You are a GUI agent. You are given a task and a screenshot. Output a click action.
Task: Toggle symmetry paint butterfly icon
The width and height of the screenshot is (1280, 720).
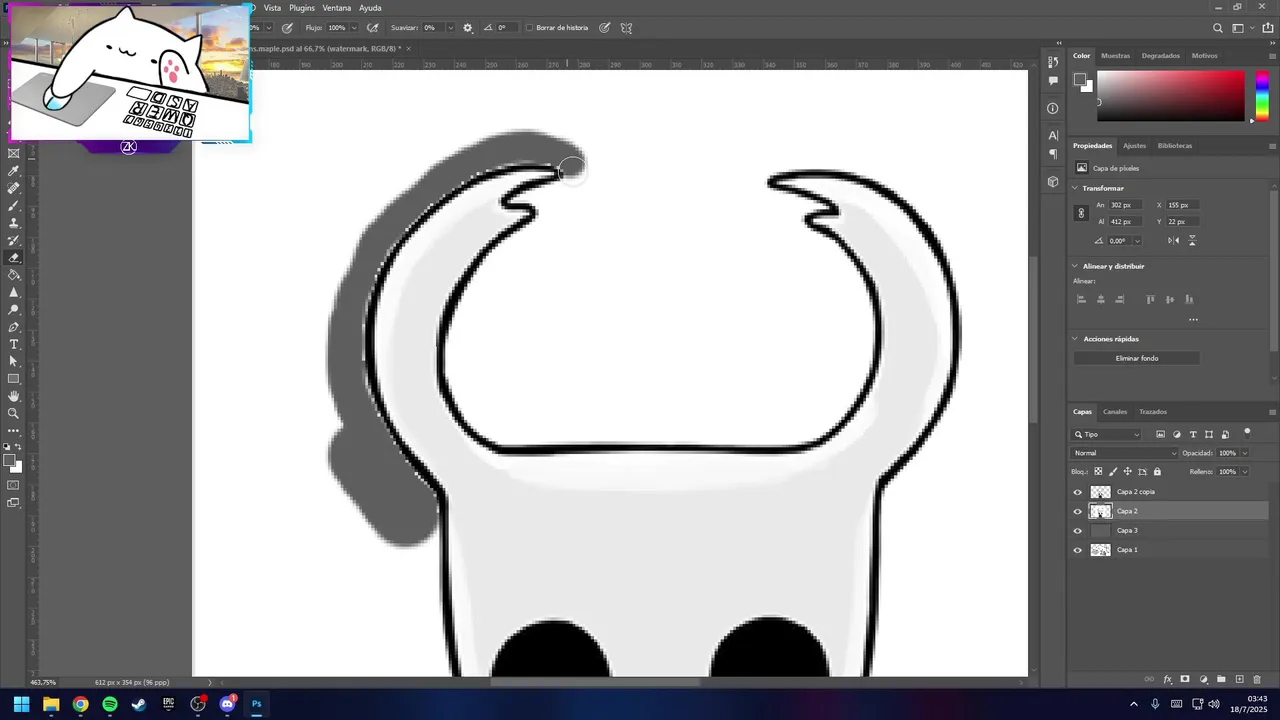pyautogui.click(x=626, y=28)
